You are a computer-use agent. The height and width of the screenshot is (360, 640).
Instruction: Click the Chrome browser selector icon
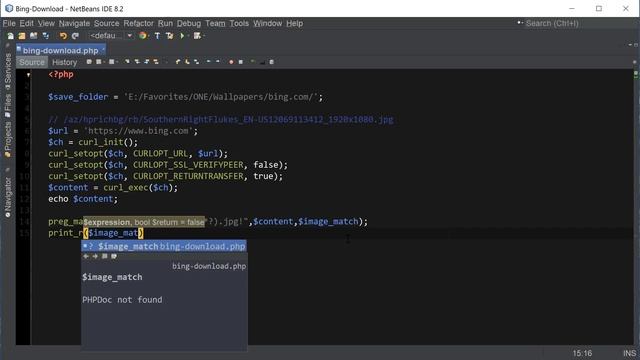(x=142, y=36)
